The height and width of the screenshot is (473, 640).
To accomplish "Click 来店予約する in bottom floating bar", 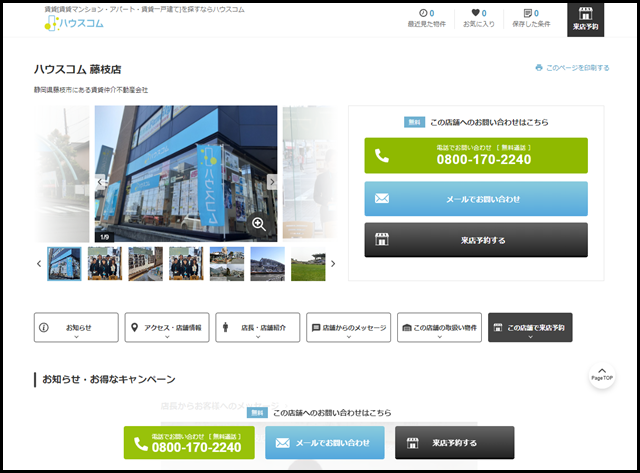I will [455, 443].
